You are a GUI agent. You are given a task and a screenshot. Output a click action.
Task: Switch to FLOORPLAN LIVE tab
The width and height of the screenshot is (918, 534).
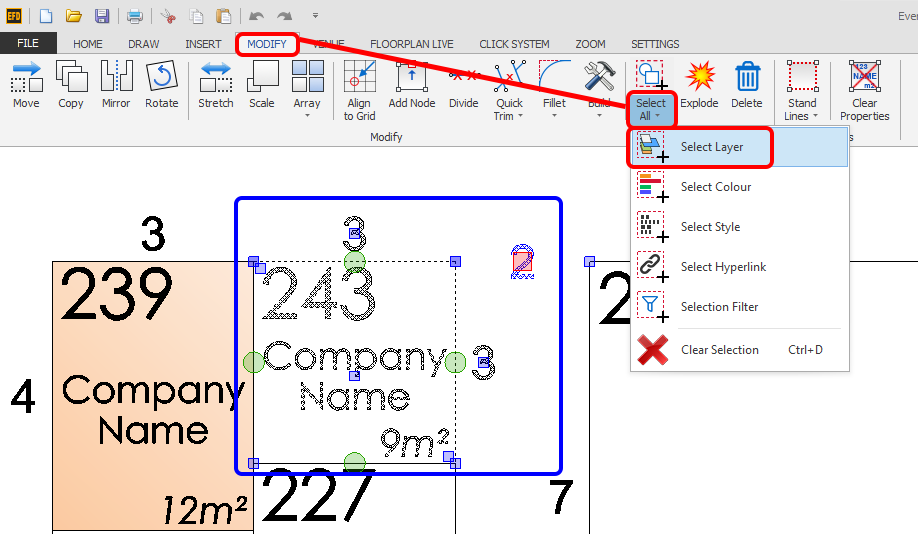coord(412,44)
